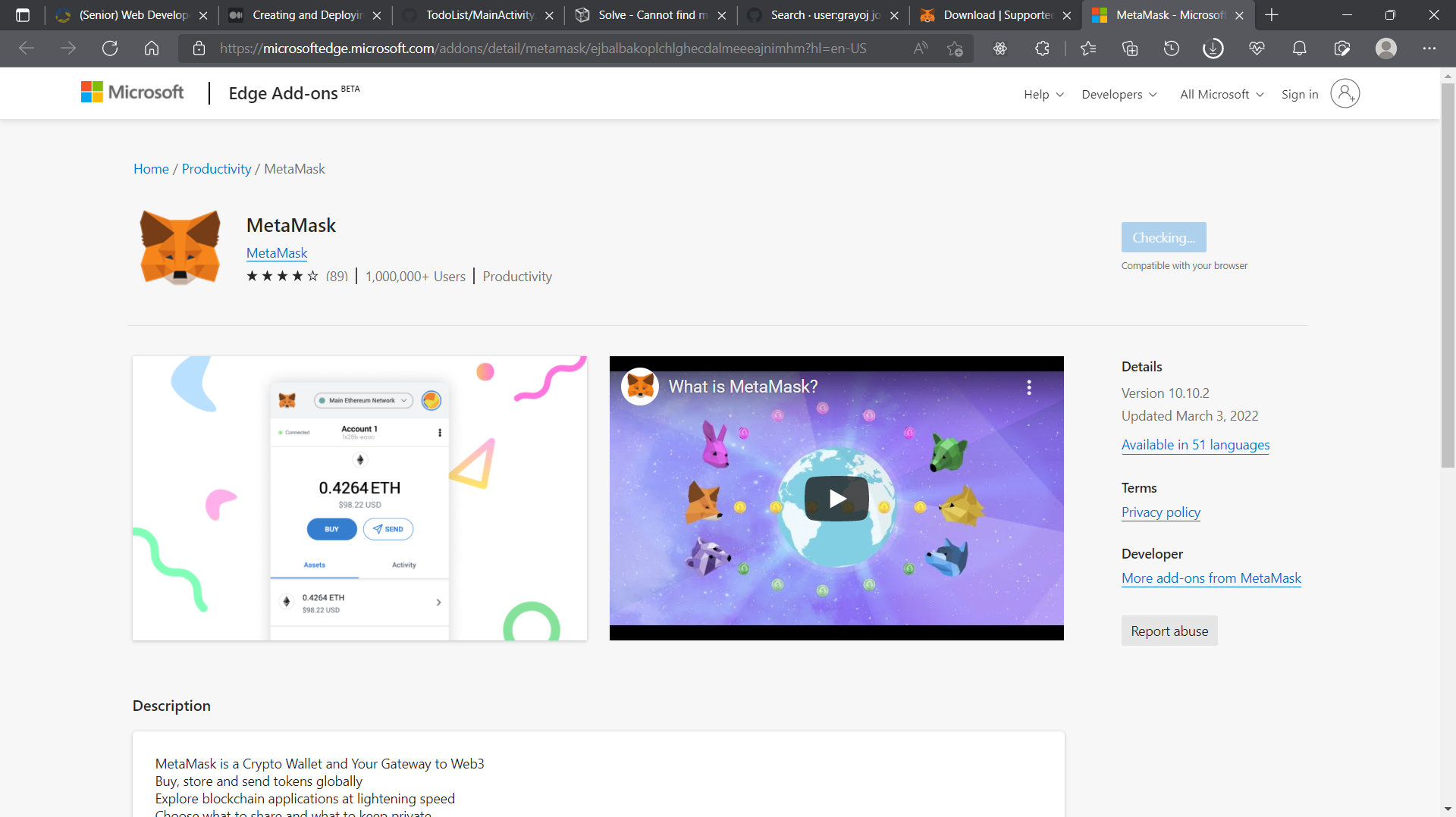Viewport: 1456px width, 817px height.
Task: Go forward to the next page
Action: pyautogui.click(x=68, y=49)
